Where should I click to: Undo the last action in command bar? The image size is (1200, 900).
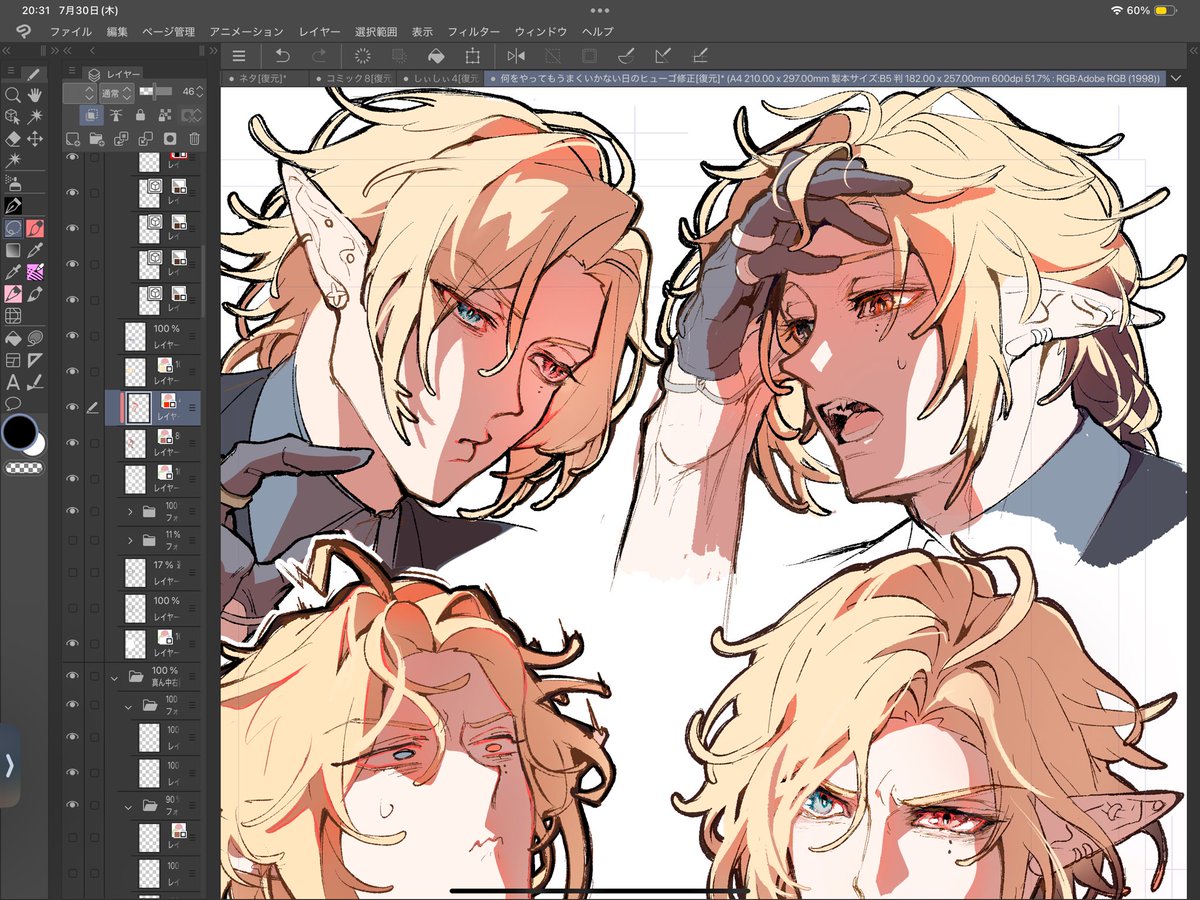tap(281, 57)
